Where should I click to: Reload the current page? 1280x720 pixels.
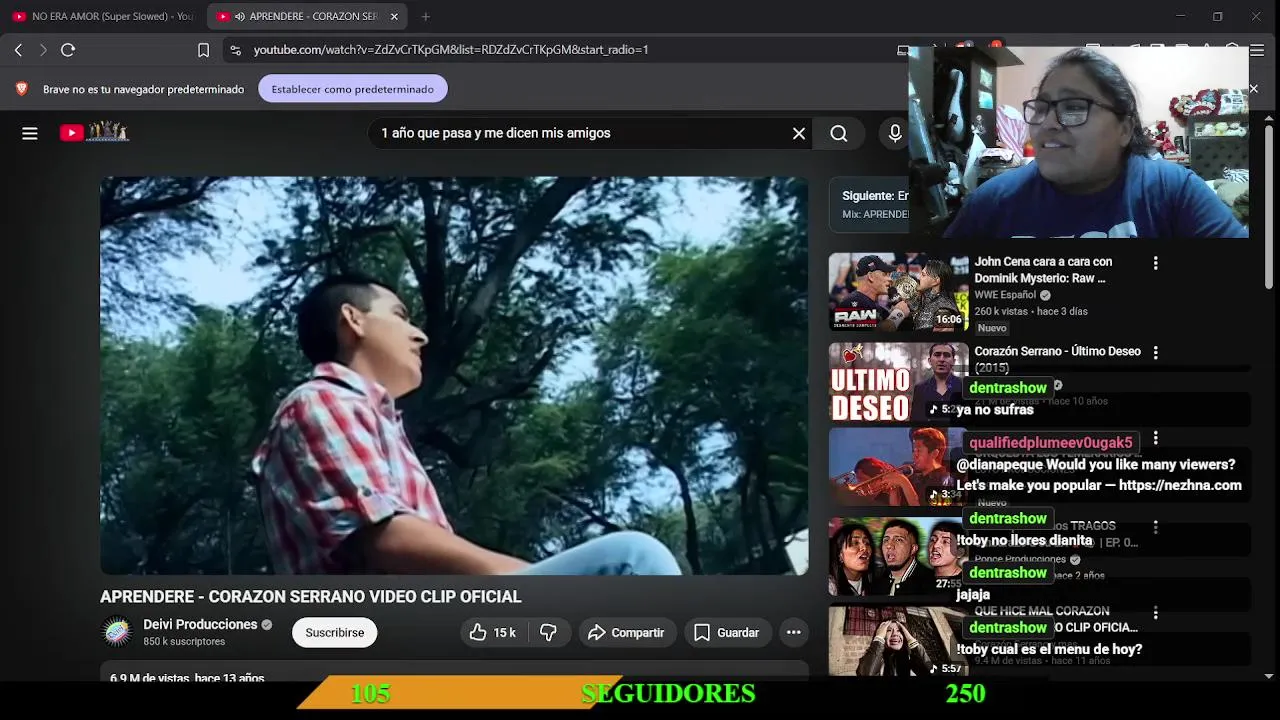[68, 49]
